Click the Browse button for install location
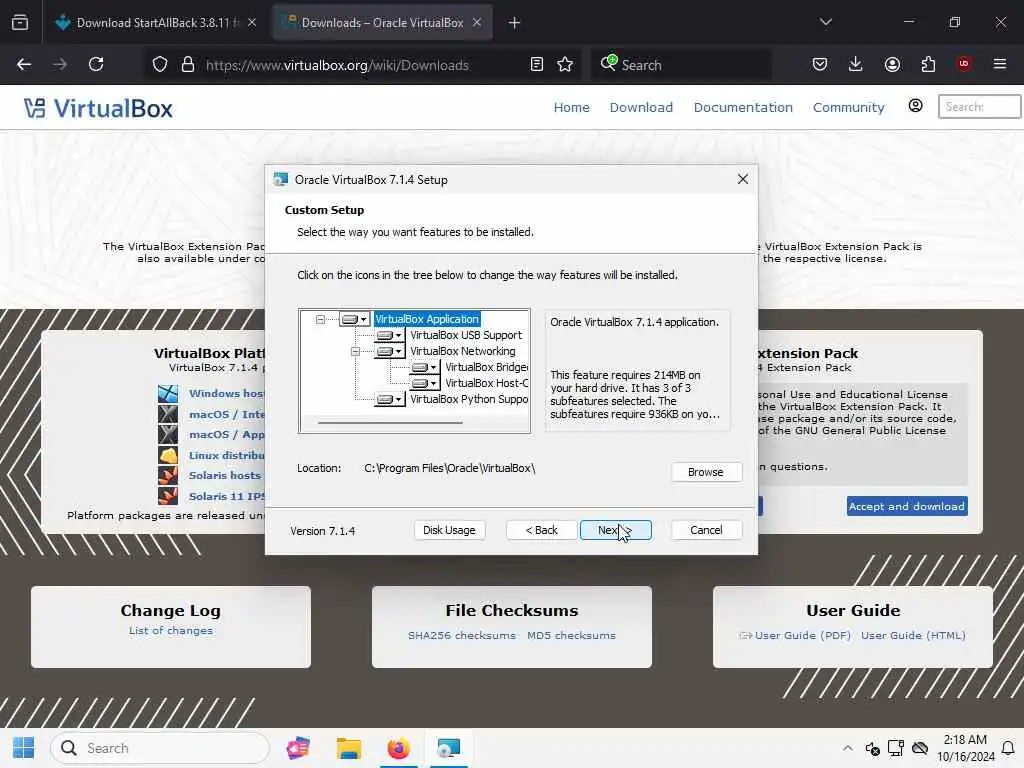The height and width of the screenshot is (768, 1024). 706,472
